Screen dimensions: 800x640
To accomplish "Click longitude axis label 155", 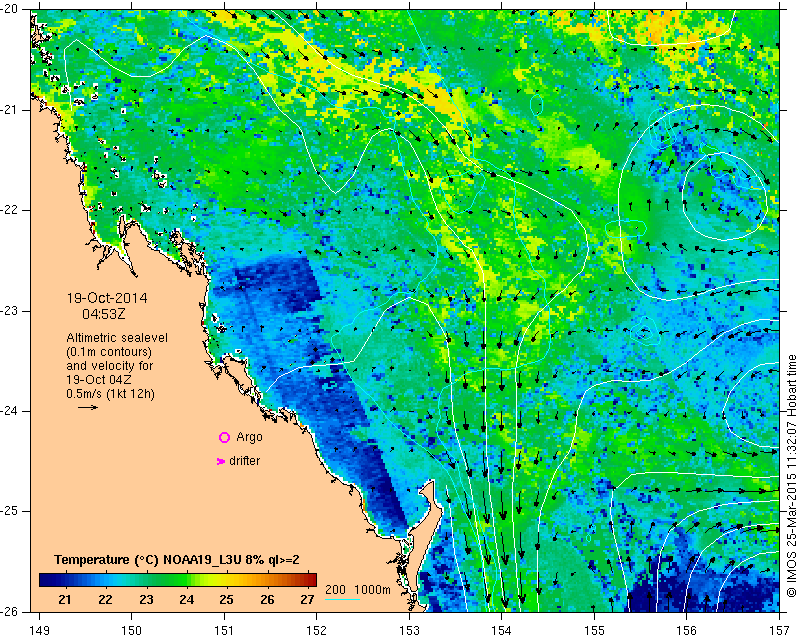I will (x=594, y=631).
